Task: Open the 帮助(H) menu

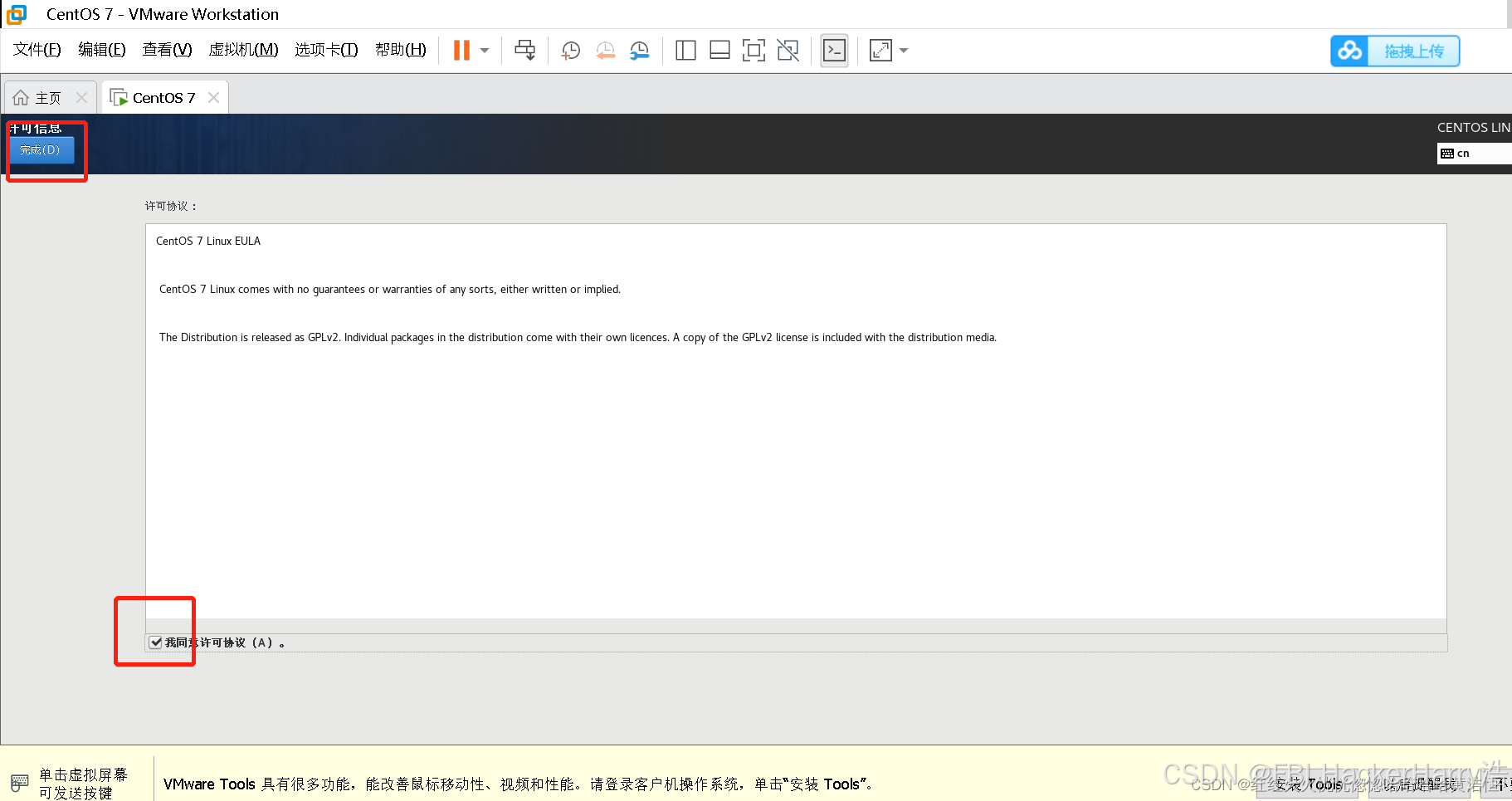Action: 401,50
